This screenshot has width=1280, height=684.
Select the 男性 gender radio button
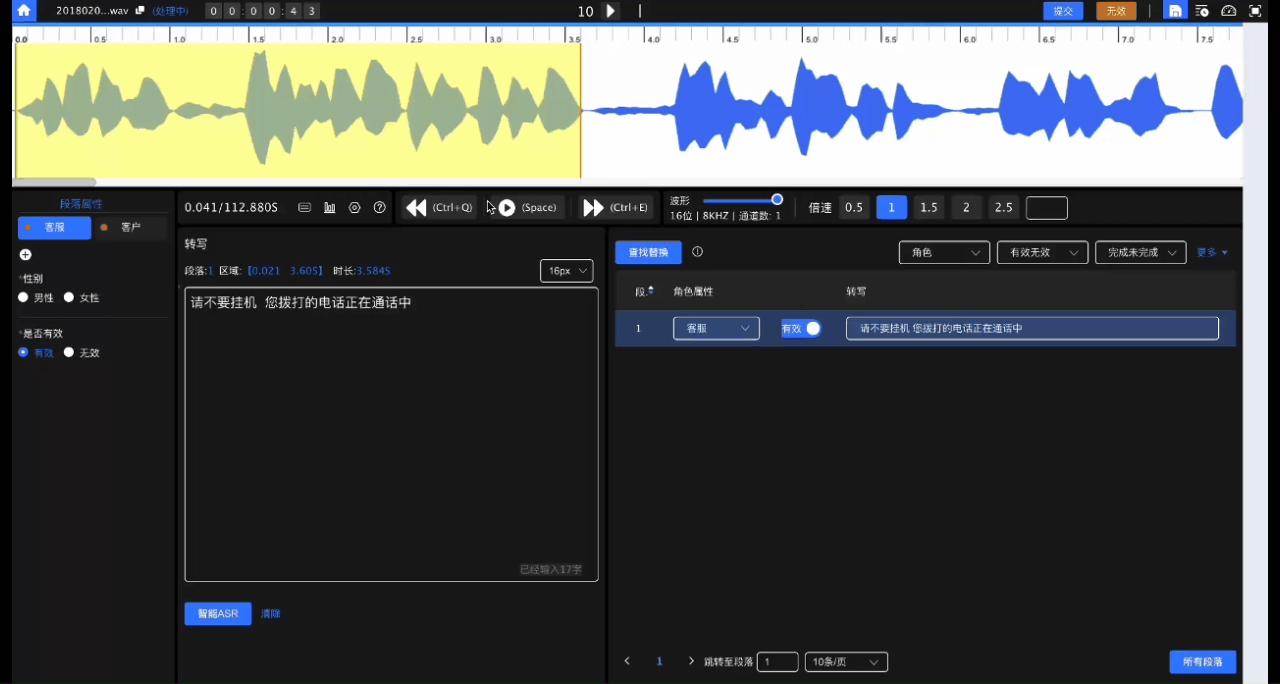24,298
